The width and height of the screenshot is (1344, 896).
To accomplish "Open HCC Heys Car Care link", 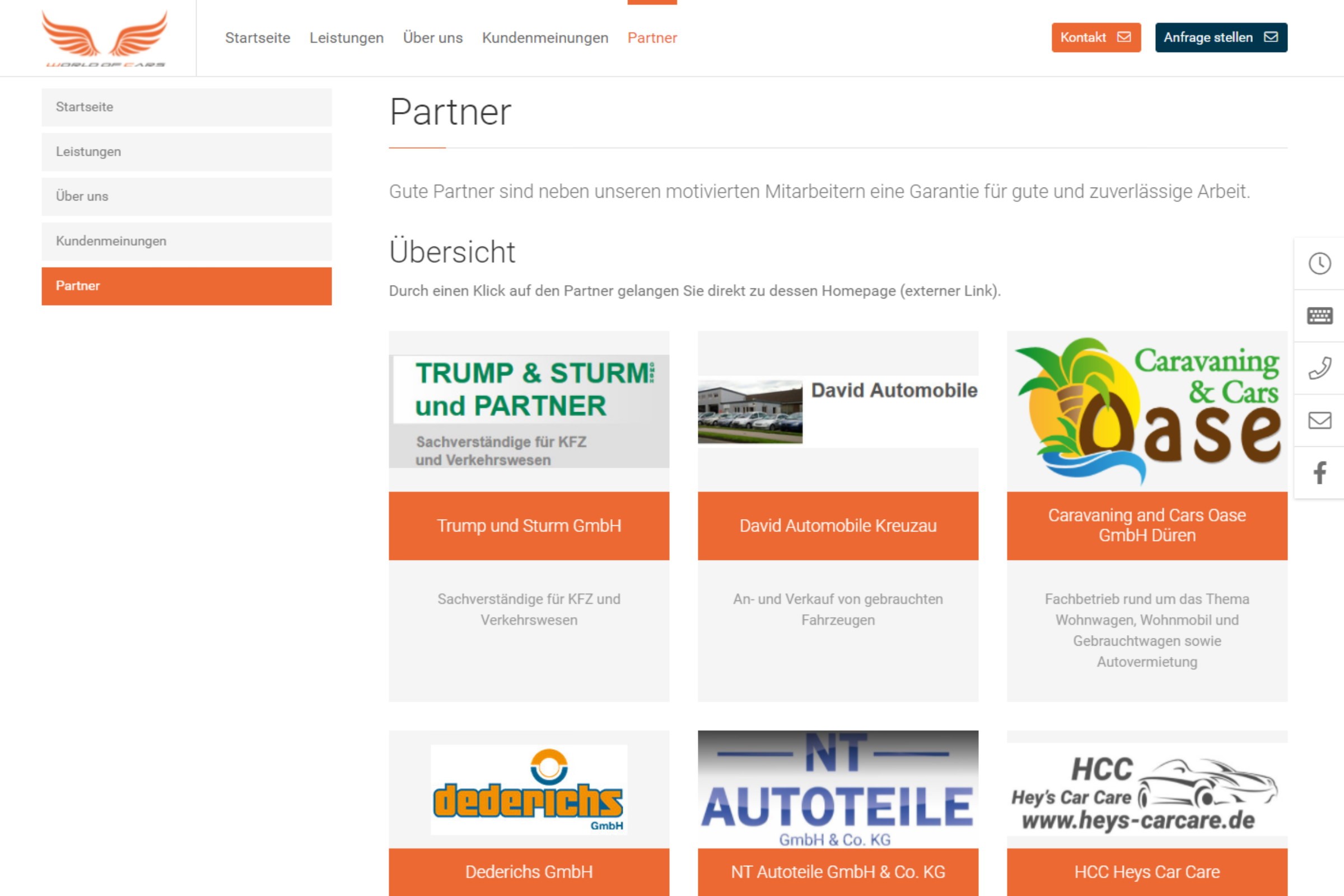I will point(1147,872).
